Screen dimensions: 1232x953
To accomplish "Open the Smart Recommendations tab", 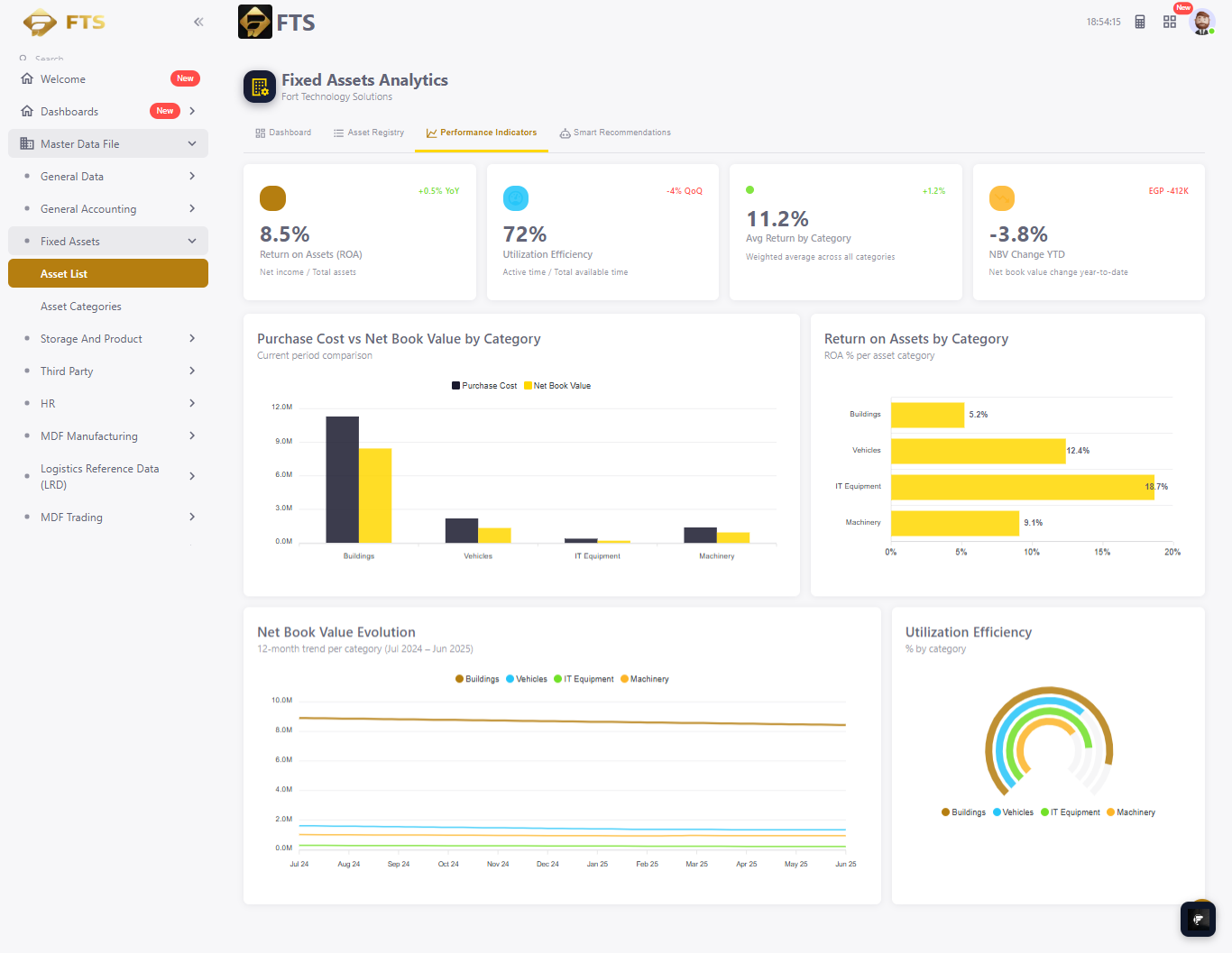I will click(x=615, y=133).
